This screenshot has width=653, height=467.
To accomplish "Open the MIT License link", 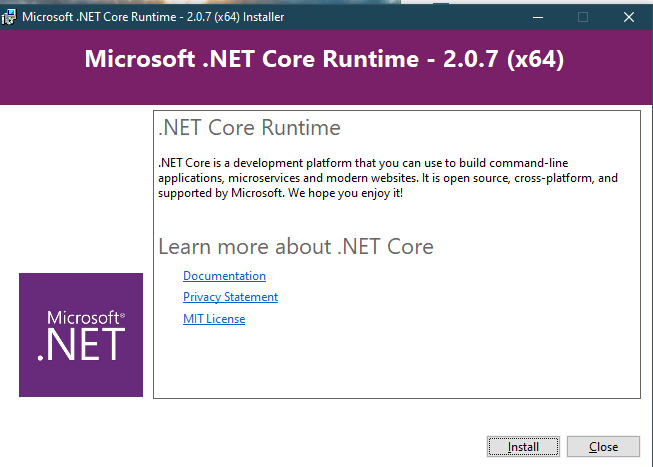I will click(x=214, y=319).
